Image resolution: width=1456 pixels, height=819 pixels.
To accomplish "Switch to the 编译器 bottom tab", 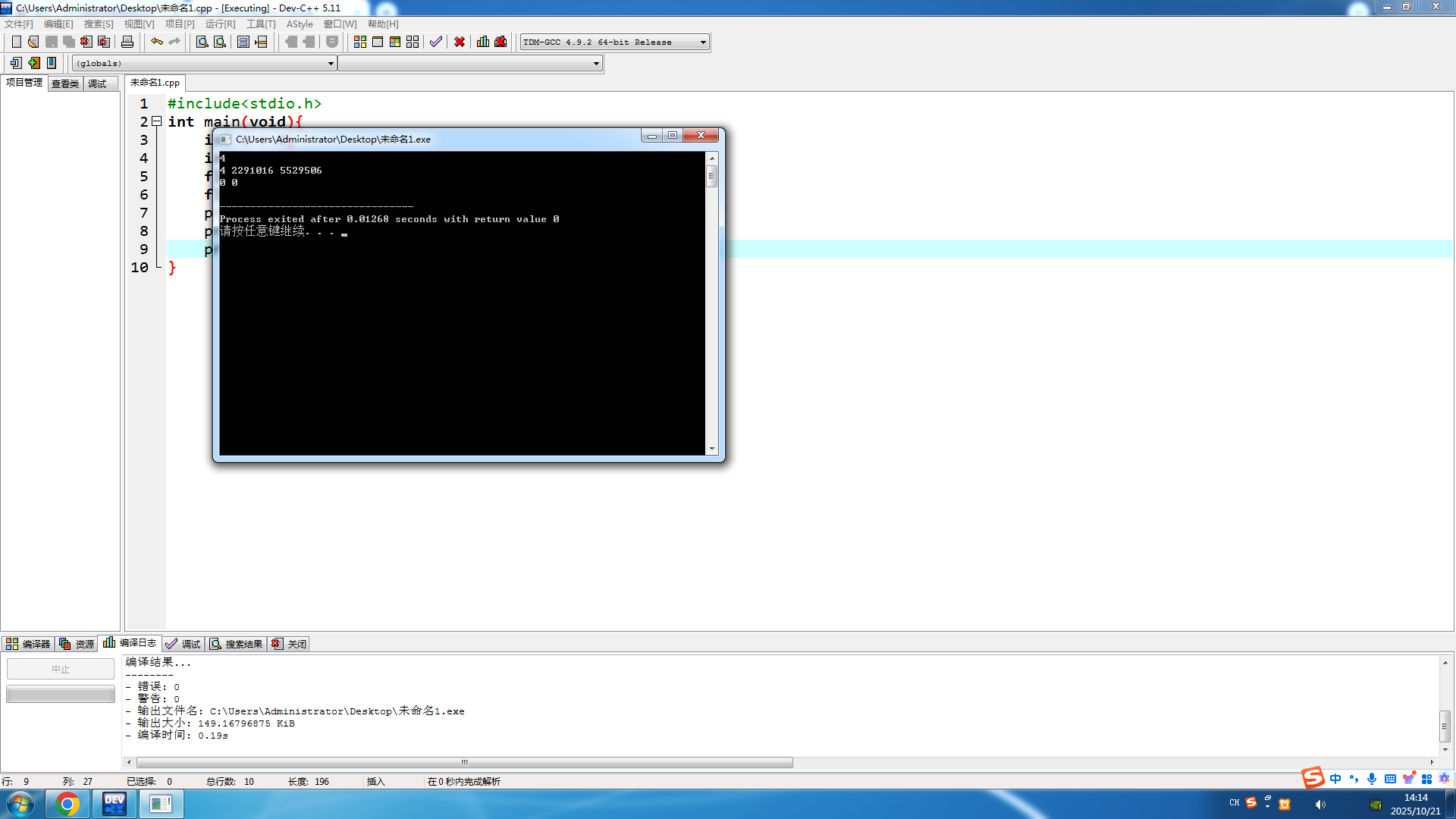I will [x=28, y=644].
